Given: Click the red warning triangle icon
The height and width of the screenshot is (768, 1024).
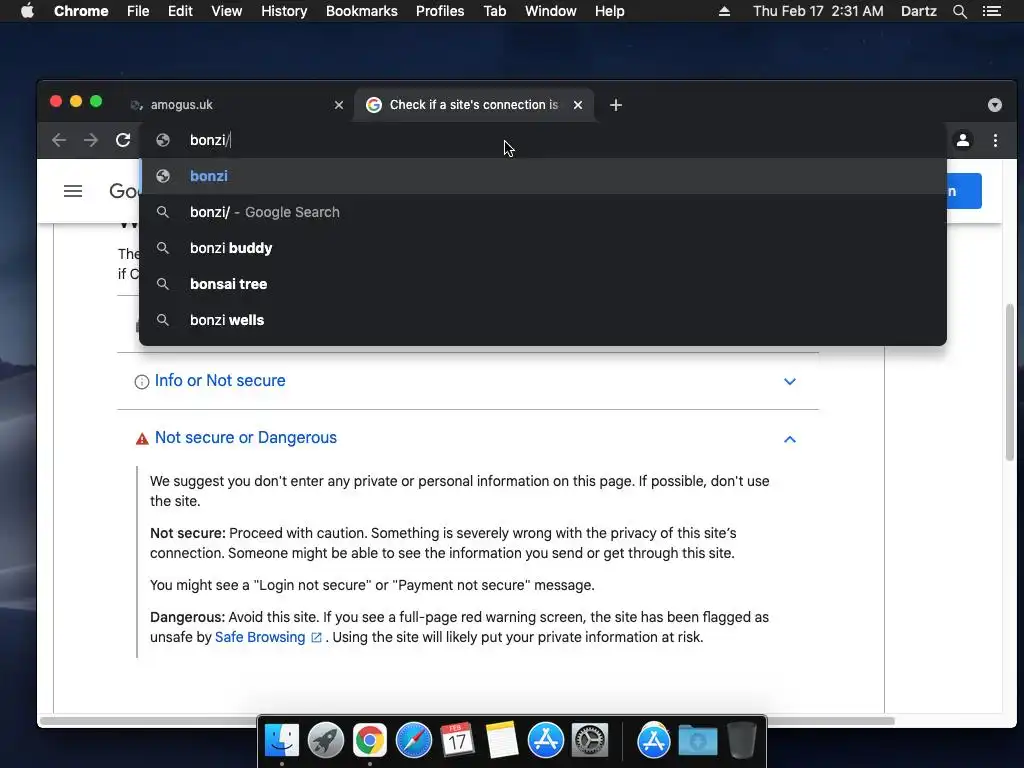Looking at the screenshot, I should coord(142,439).
